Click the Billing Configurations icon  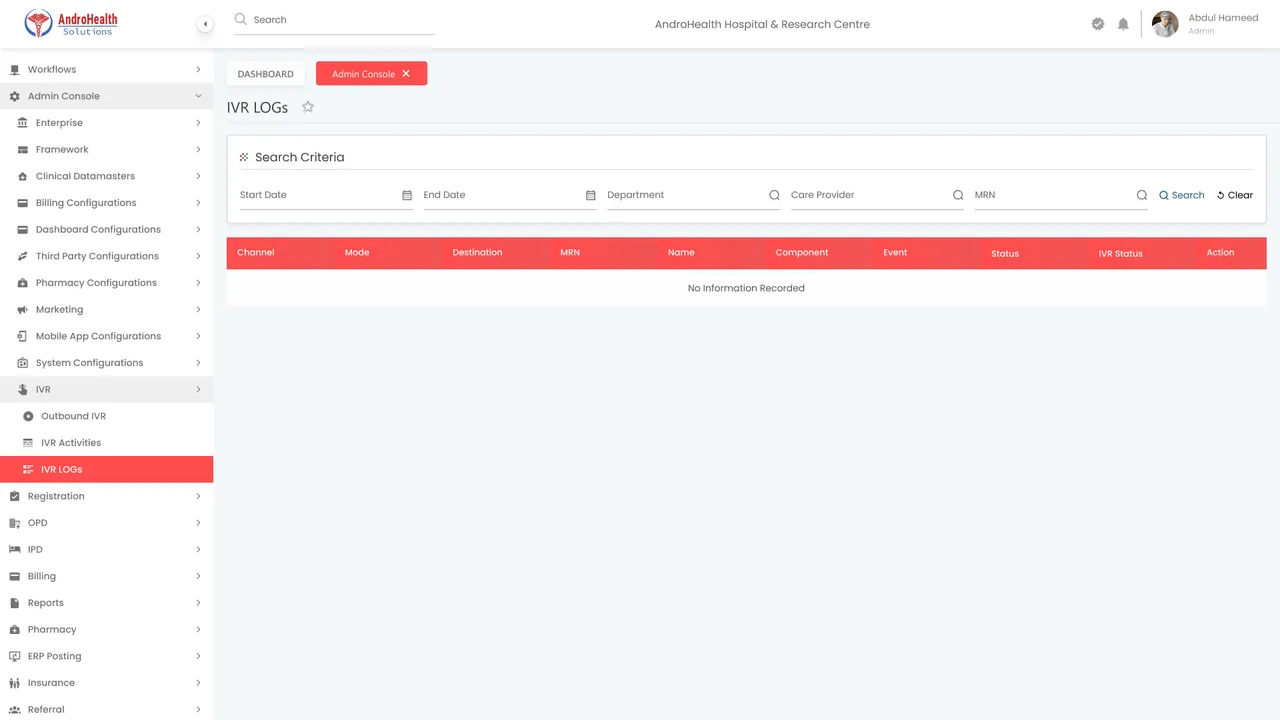(23, 203)
